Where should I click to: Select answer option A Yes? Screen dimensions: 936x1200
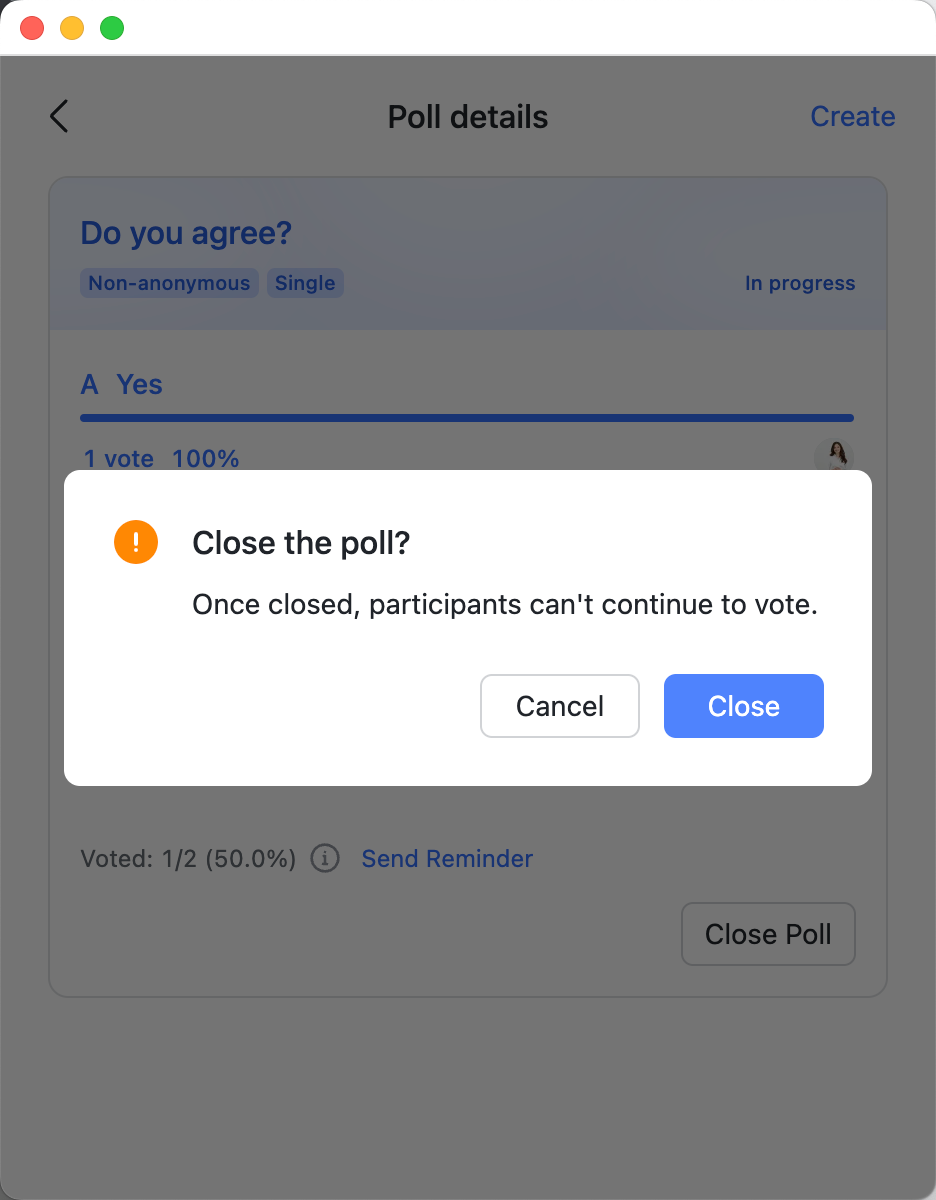pyautogui.click(x=121, y=384)
